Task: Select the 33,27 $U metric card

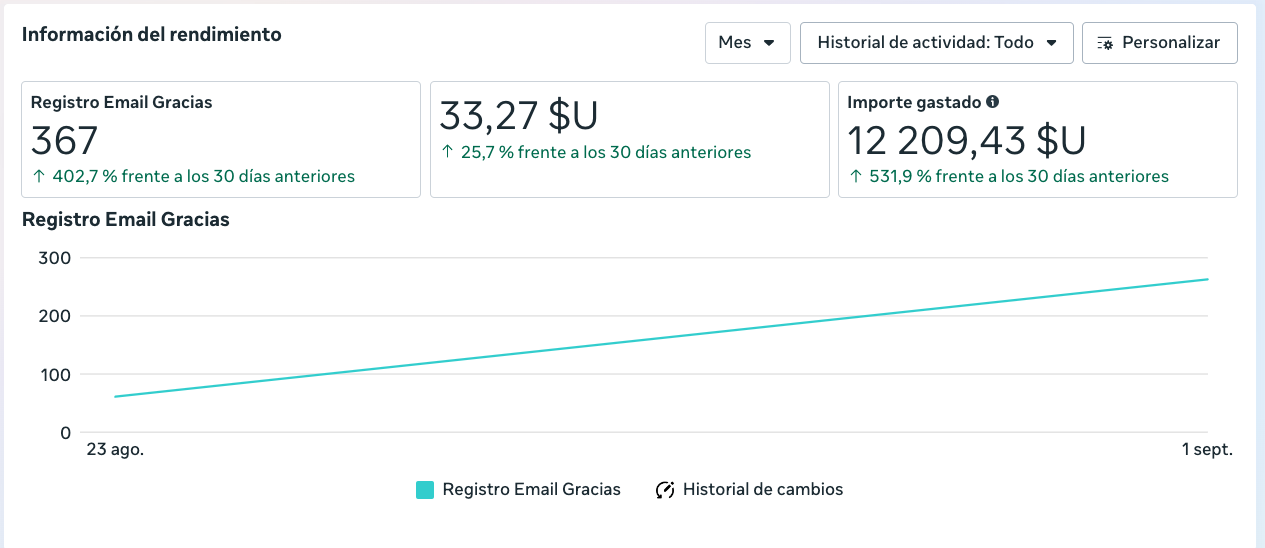Action: point(629,139)
